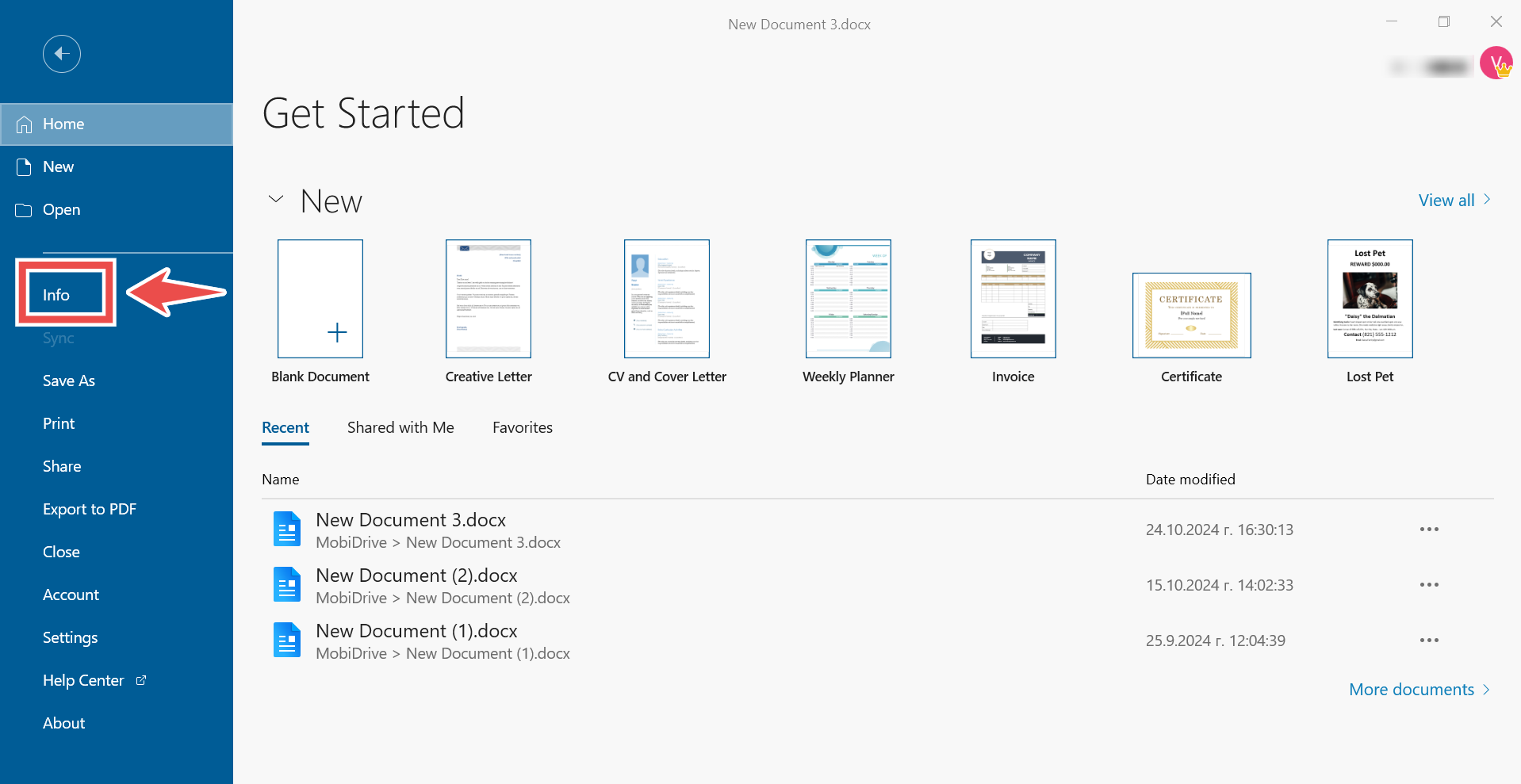The width and height of the screenshot is (1521, 784).
Task: Collapse the New templates section chevron
Action: point(276,199)
